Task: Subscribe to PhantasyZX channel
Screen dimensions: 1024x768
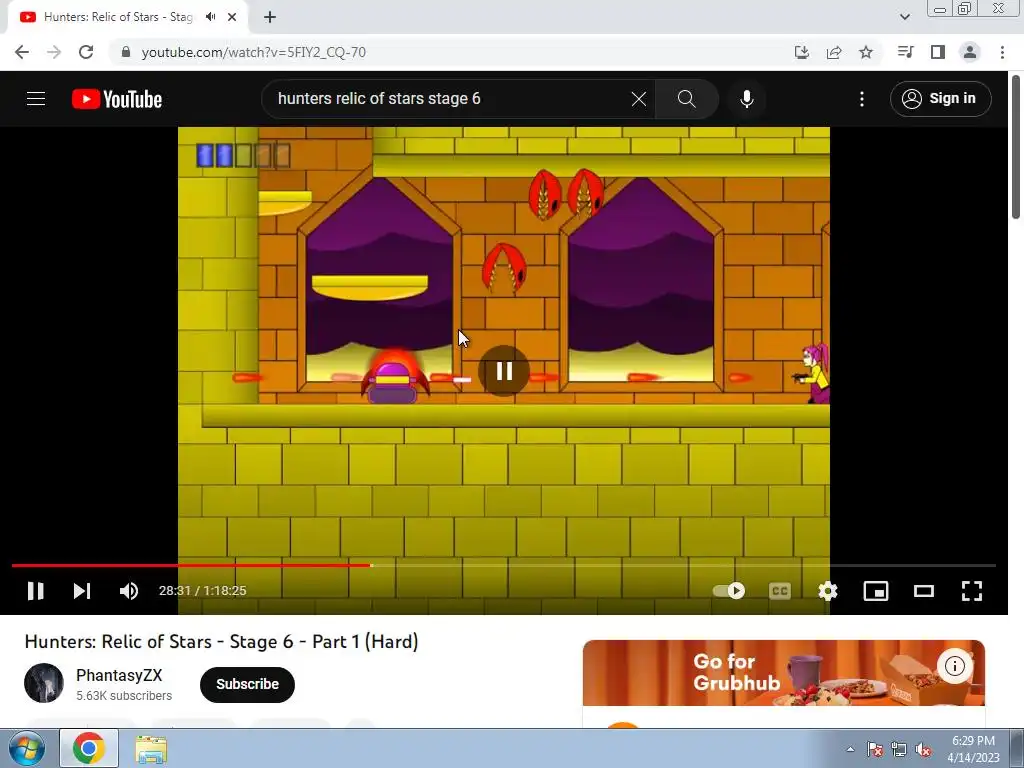Action: click(x=248, y=684)
